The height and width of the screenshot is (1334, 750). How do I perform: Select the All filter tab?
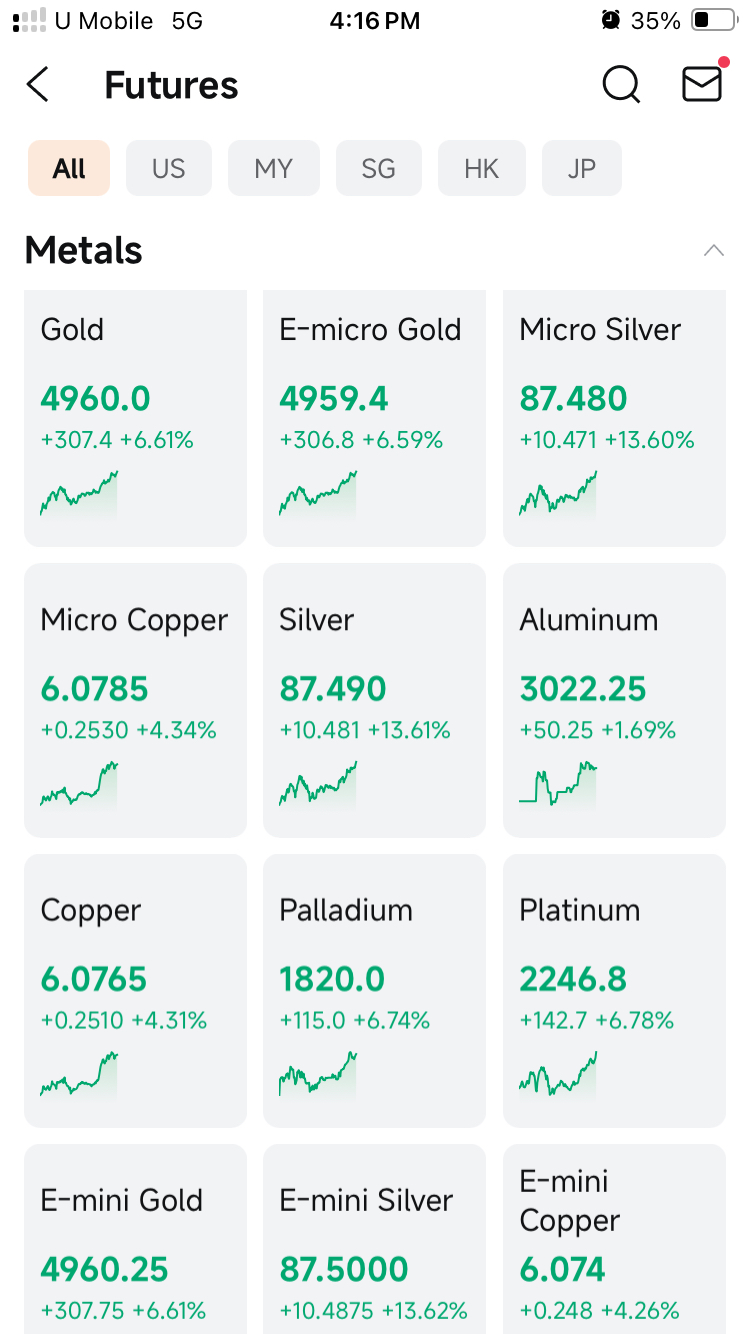[69, 168]
